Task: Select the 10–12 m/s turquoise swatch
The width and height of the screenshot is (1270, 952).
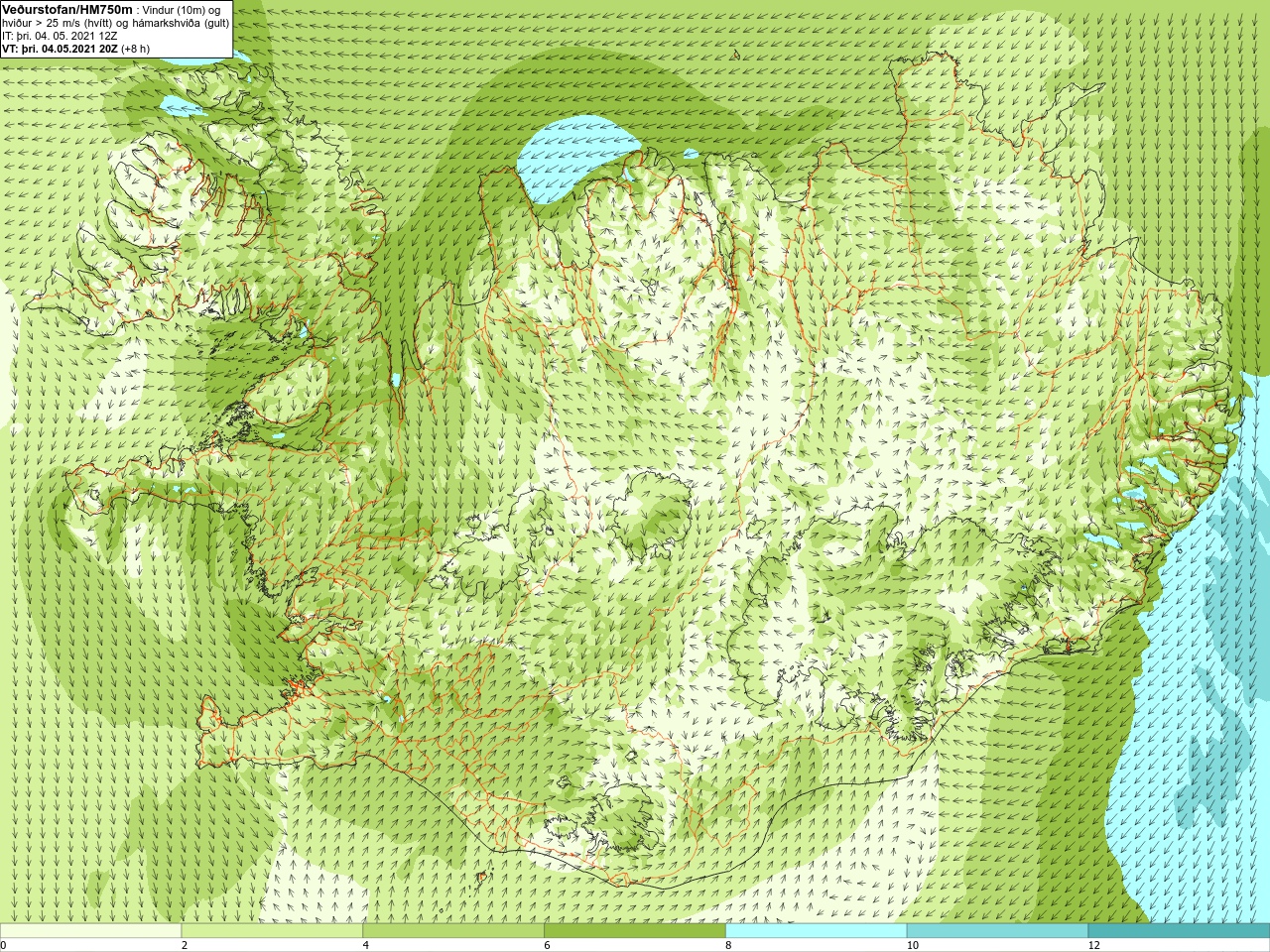Action: (x=997, y=931)
